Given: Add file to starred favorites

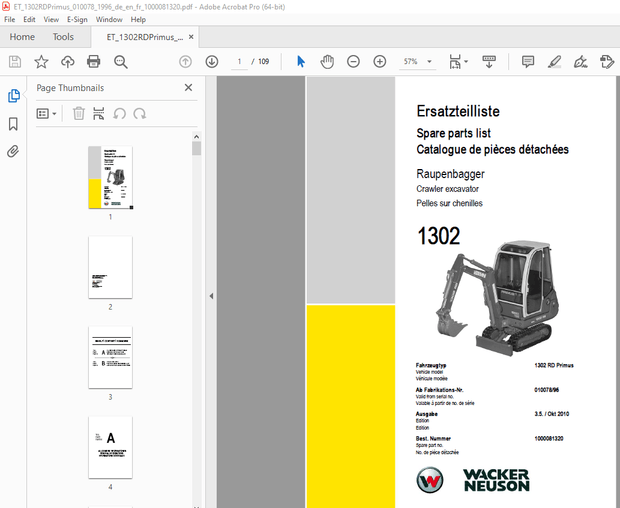Looking at the screenshot, I should coord(41,62).
